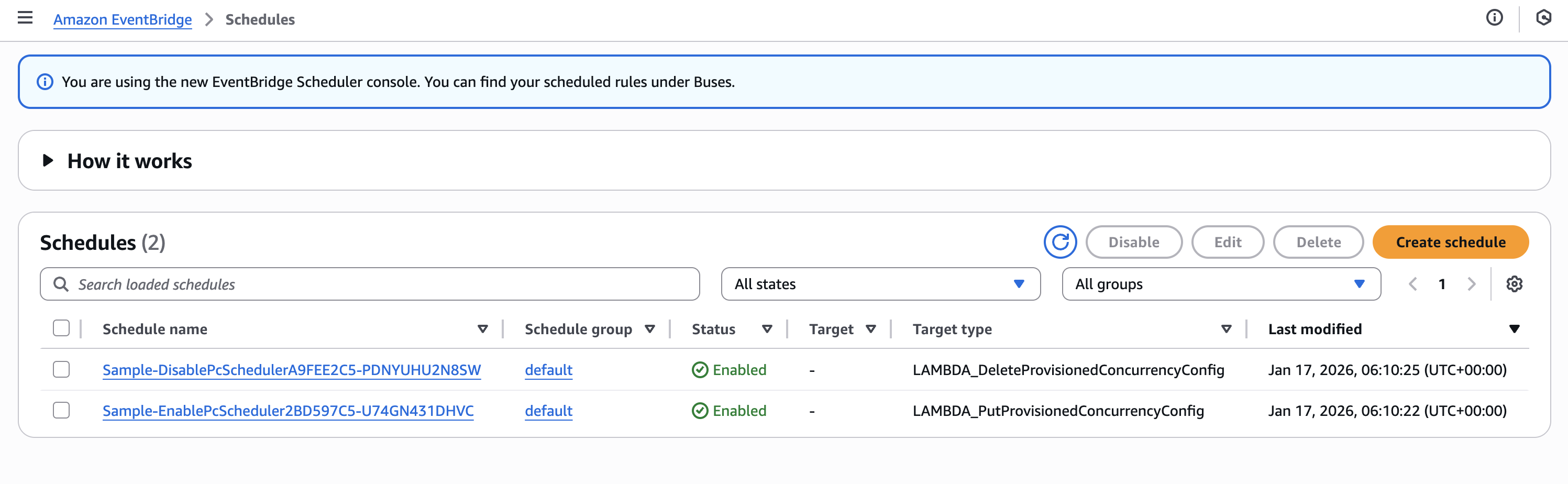
Task: Sort by Last modified column arrow
Action: (x=1514, y=329)
